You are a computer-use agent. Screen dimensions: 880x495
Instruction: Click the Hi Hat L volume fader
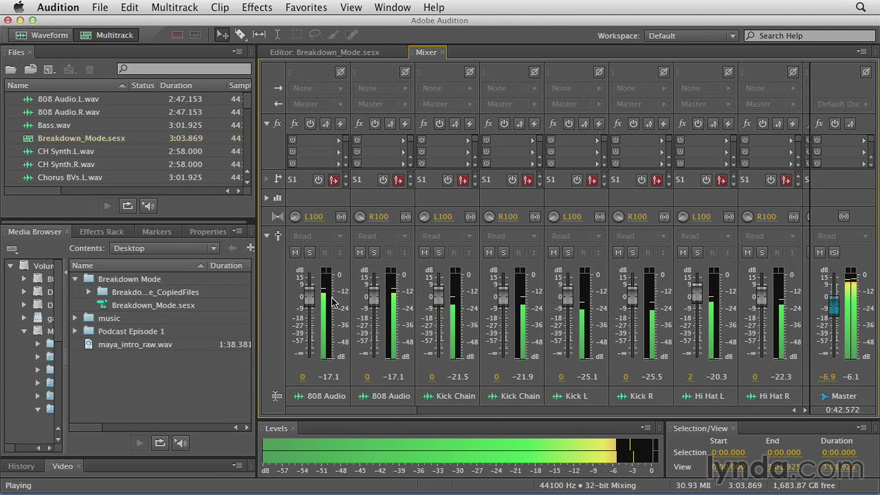coord(697,292)
